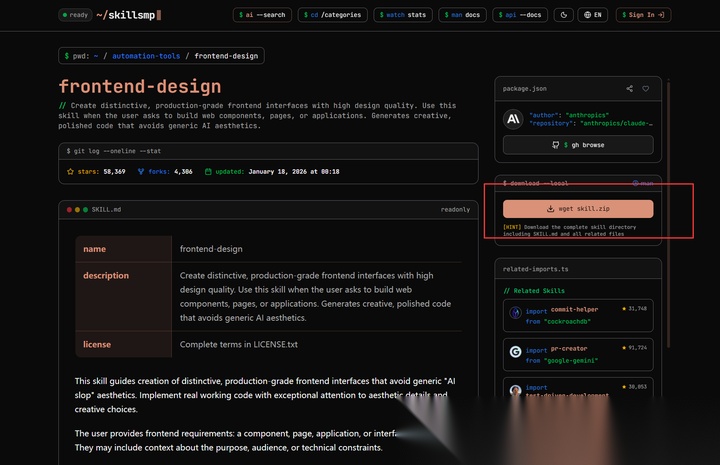The height and width of the screenshot is (465, 720).
Task: Click the green dot on SKILL.md window
Action: tap(85, 210)
